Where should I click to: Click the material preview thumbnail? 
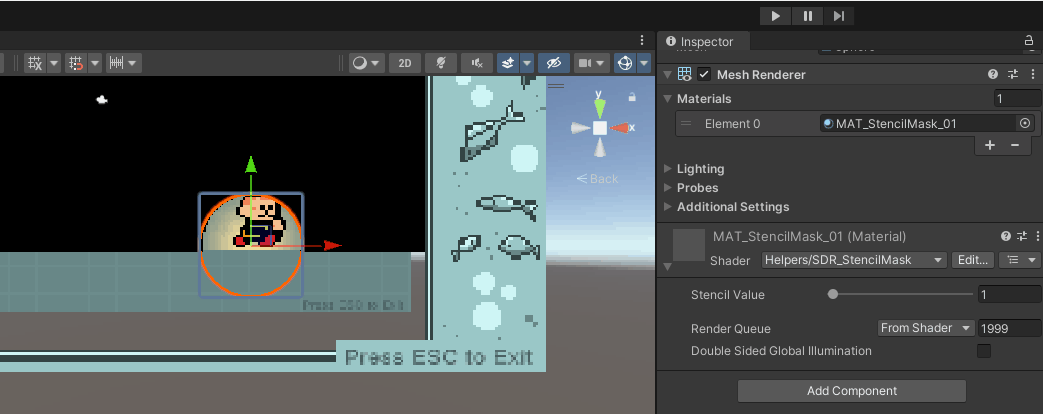pos(688,245)
